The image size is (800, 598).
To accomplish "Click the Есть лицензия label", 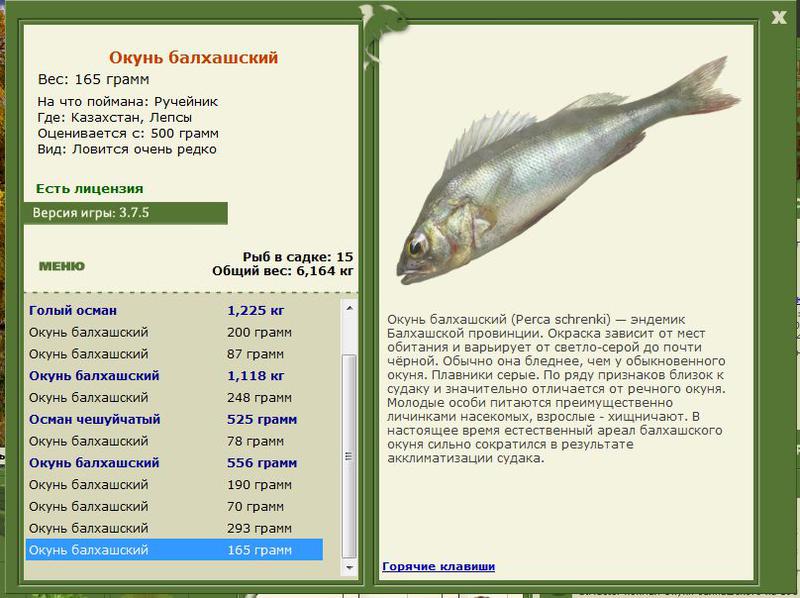I will click(x=89, y=189).
